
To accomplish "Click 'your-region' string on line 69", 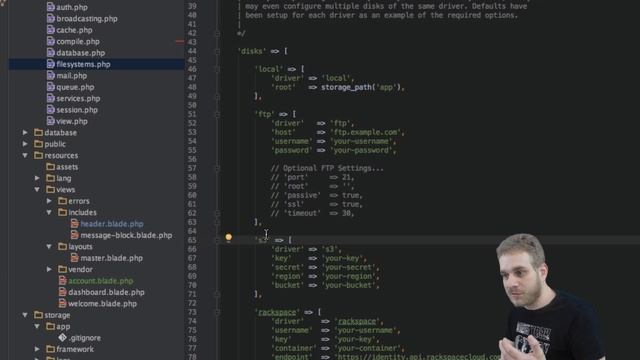I will (349, 276).
